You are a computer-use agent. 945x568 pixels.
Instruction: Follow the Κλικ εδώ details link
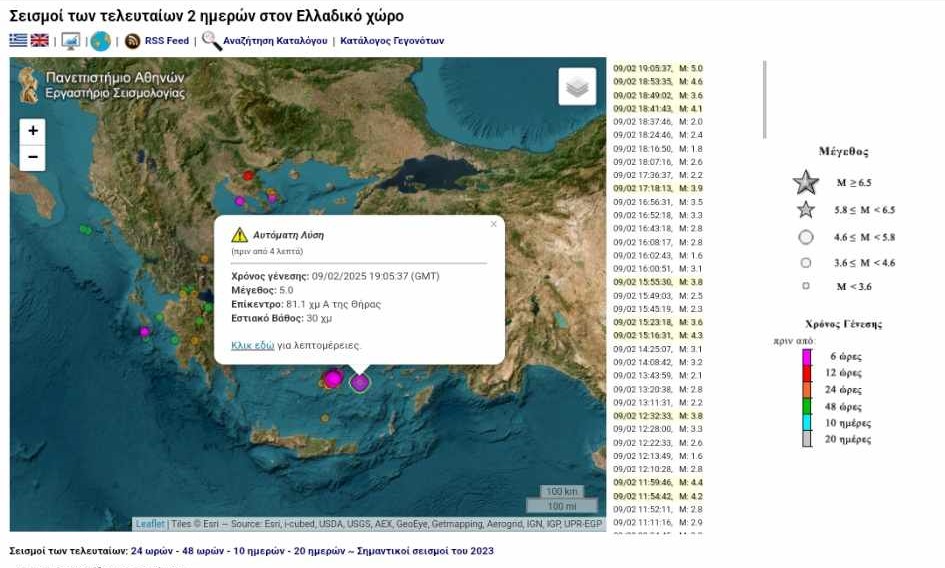[253, 346]
